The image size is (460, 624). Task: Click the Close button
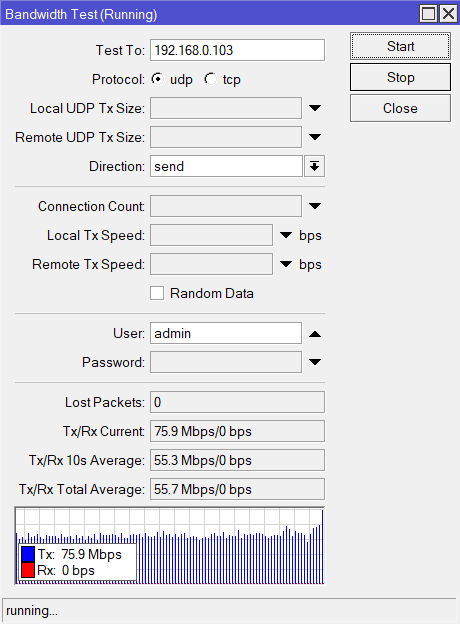pos(400,108)
